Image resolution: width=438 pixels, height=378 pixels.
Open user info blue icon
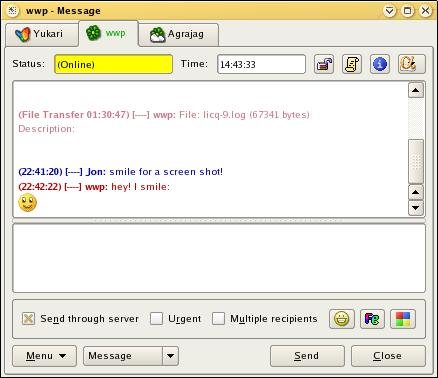380,64
